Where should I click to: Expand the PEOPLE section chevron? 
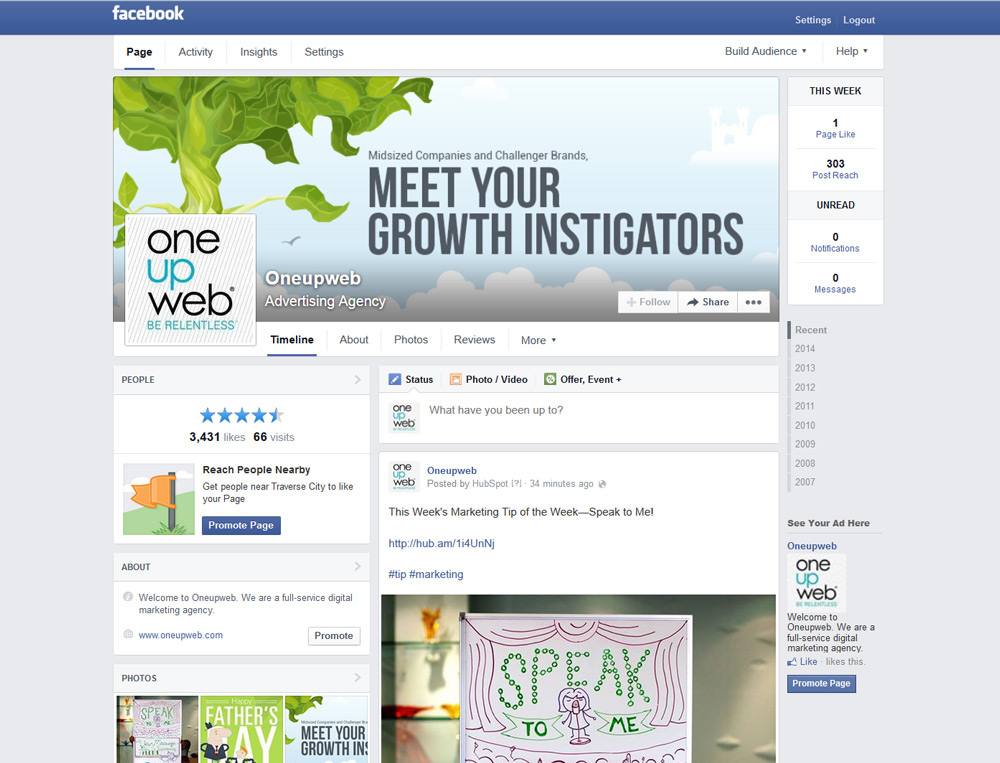click(x=357, y=380)
